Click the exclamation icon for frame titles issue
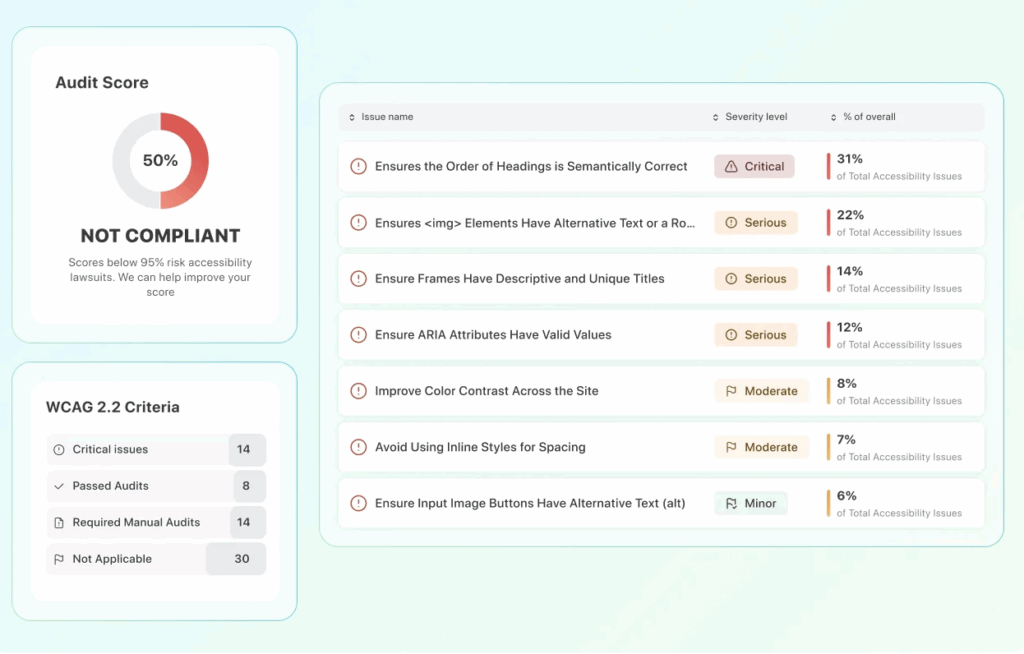Screen dimensions: 1024x654 click(358, 278)
